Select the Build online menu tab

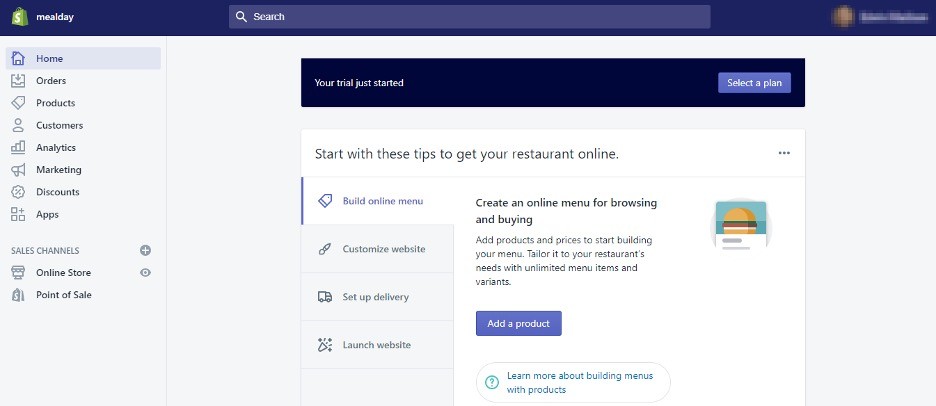click(377, 201)
